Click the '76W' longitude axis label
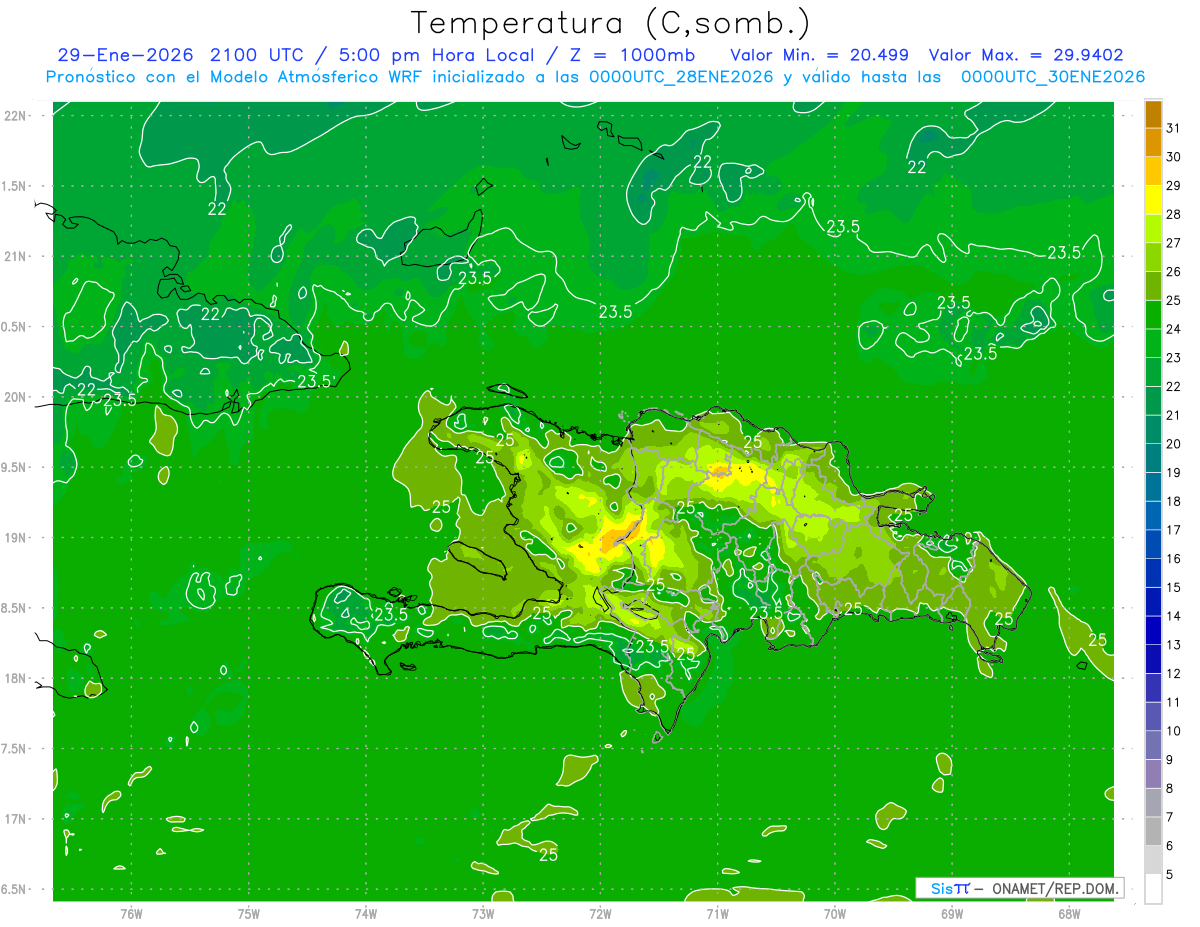Screen dimensions: 1200x927 click(x=131, y=913)
